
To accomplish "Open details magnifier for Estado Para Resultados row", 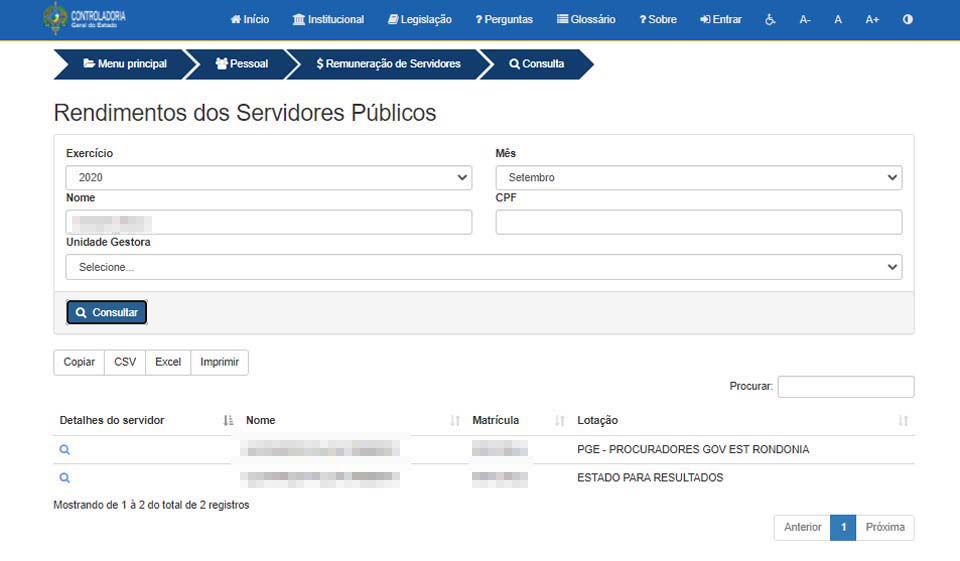I will (65, 478).
